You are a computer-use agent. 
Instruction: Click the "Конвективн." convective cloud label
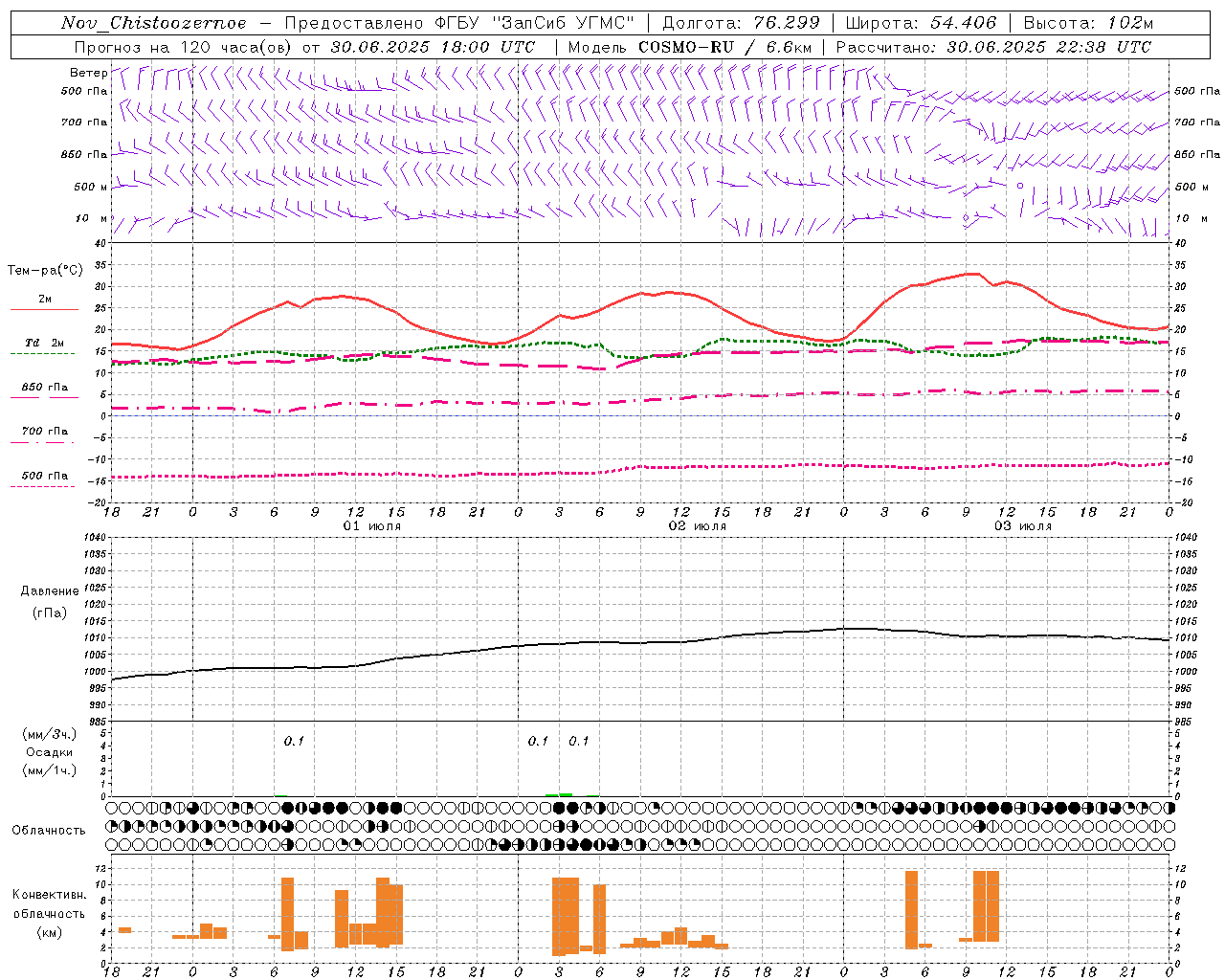[x=49, y=895]
